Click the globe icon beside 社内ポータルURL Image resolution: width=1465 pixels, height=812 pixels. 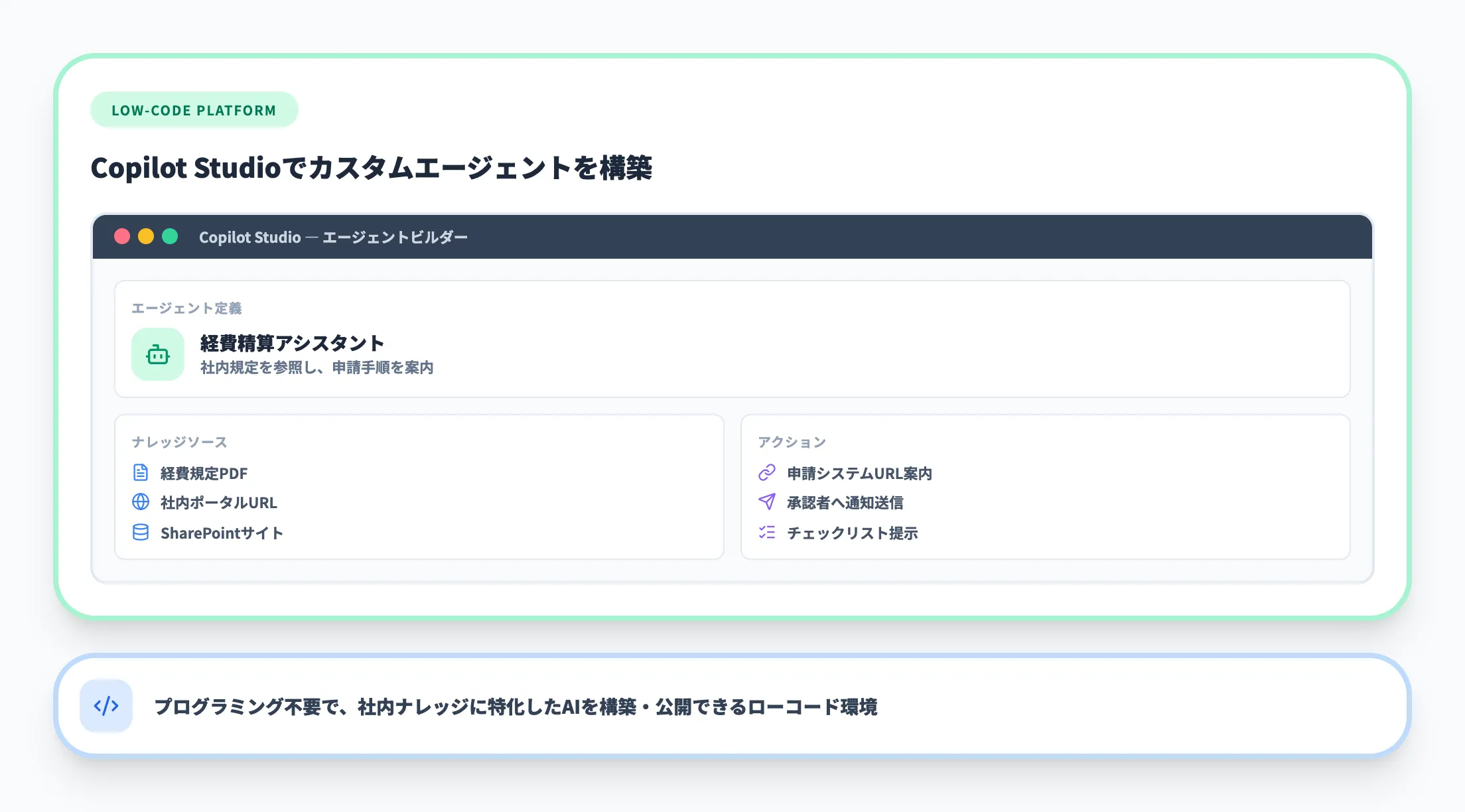(140, 503)
